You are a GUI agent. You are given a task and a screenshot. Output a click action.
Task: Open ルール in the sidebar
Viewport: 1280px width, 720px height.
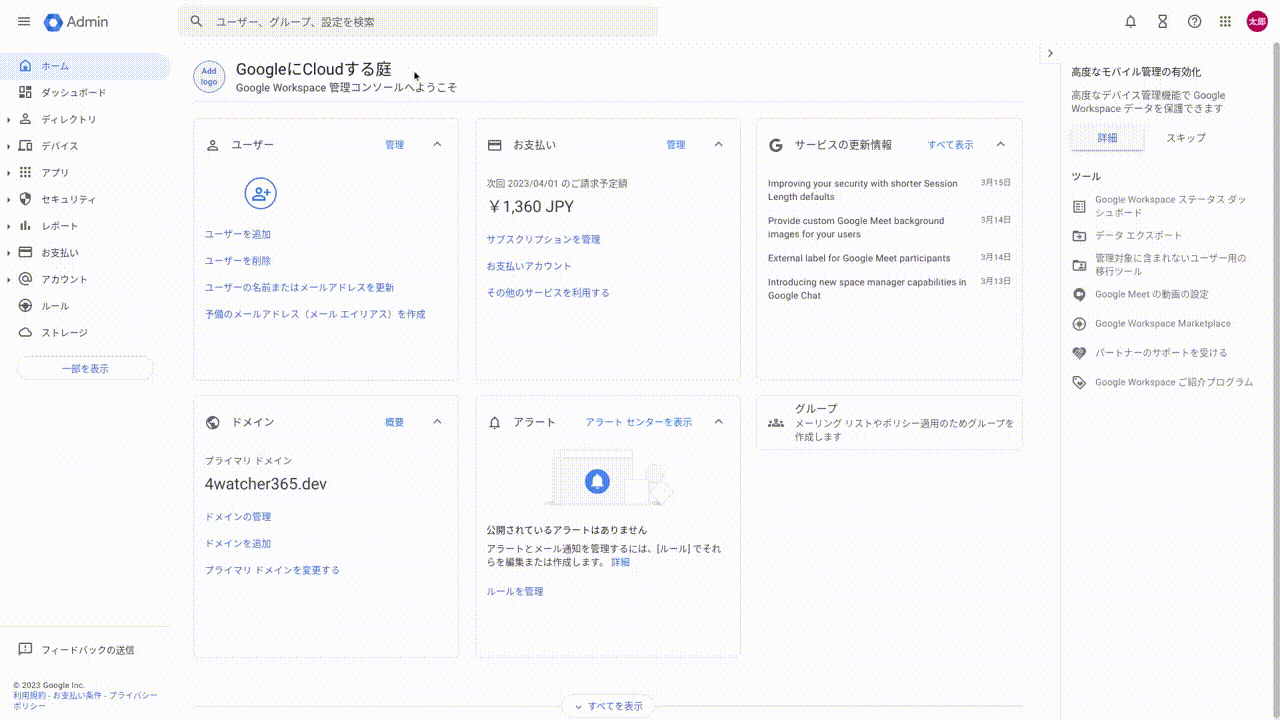(x=86, y=306)
